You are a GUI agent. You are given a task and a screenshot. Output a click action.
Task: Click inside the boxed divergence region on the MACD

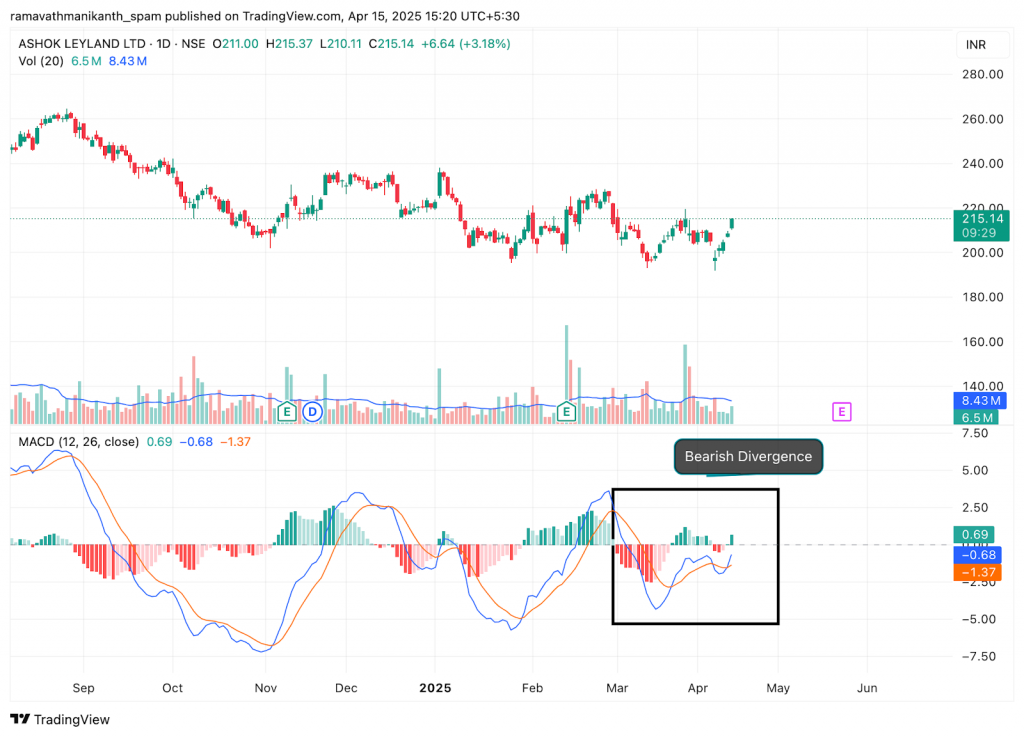coord(695,556)
